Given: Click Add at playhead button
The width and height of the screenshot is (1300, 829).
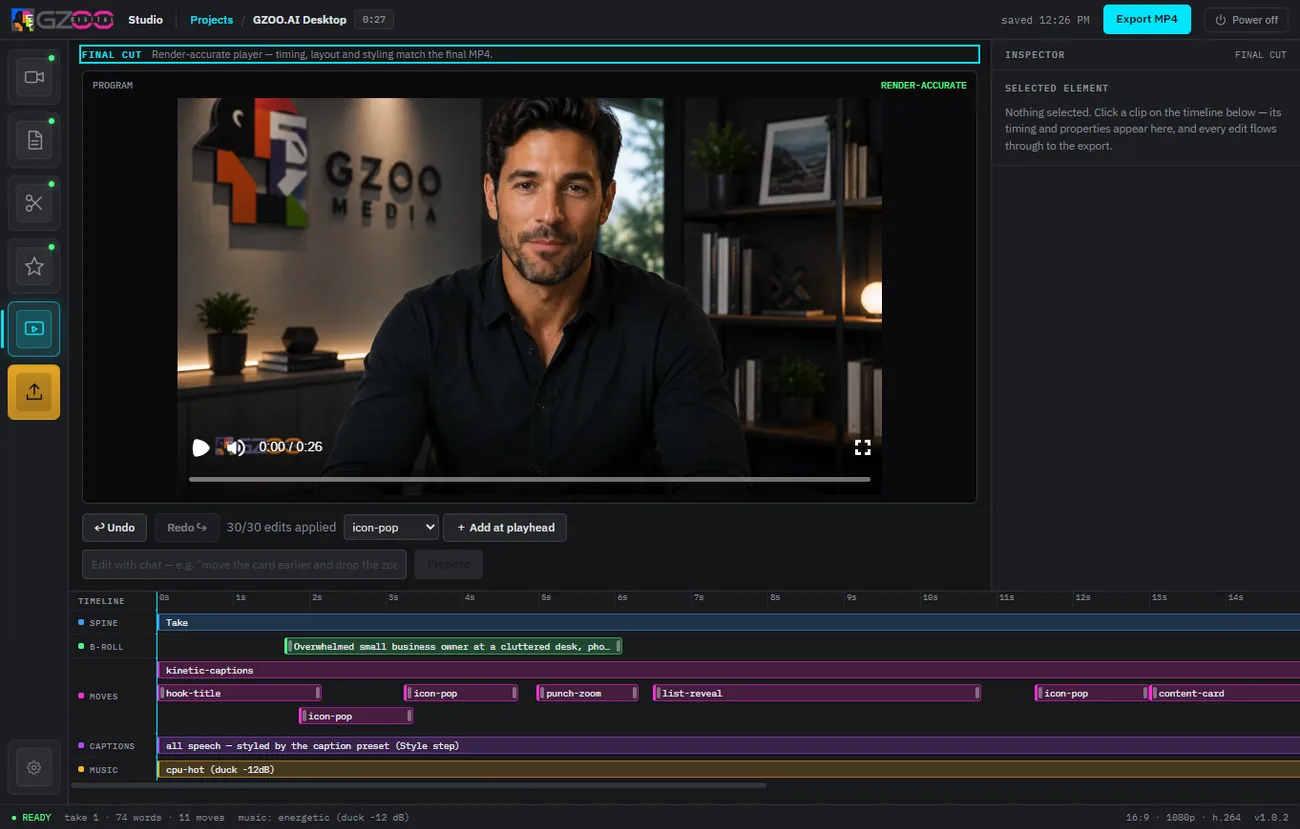Looking at the screenshot, I should click(x=505, y=527).
